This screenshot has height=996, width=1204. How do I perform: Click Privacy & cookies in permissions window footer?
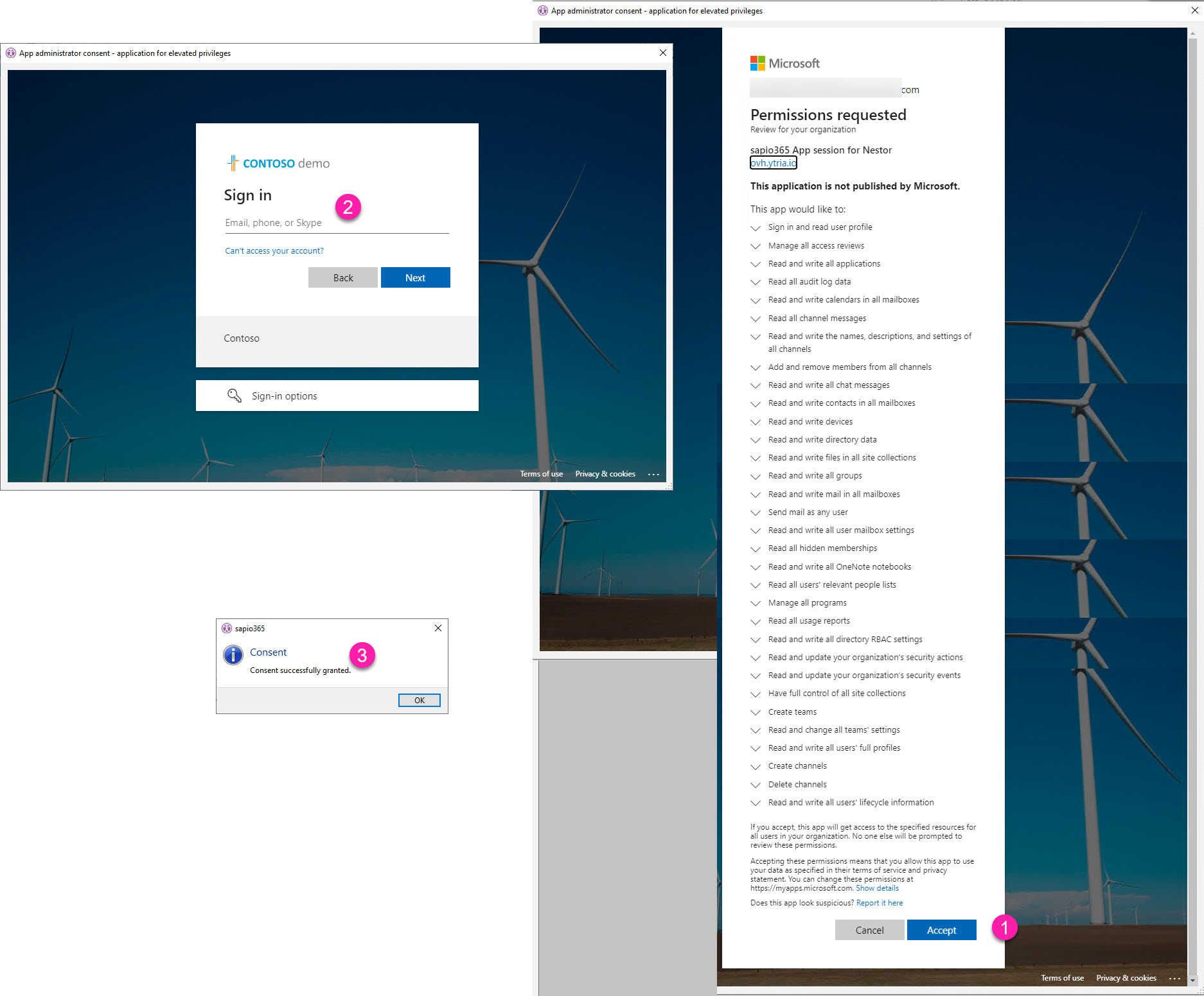pyautogui.click(x=1126, y=978)
